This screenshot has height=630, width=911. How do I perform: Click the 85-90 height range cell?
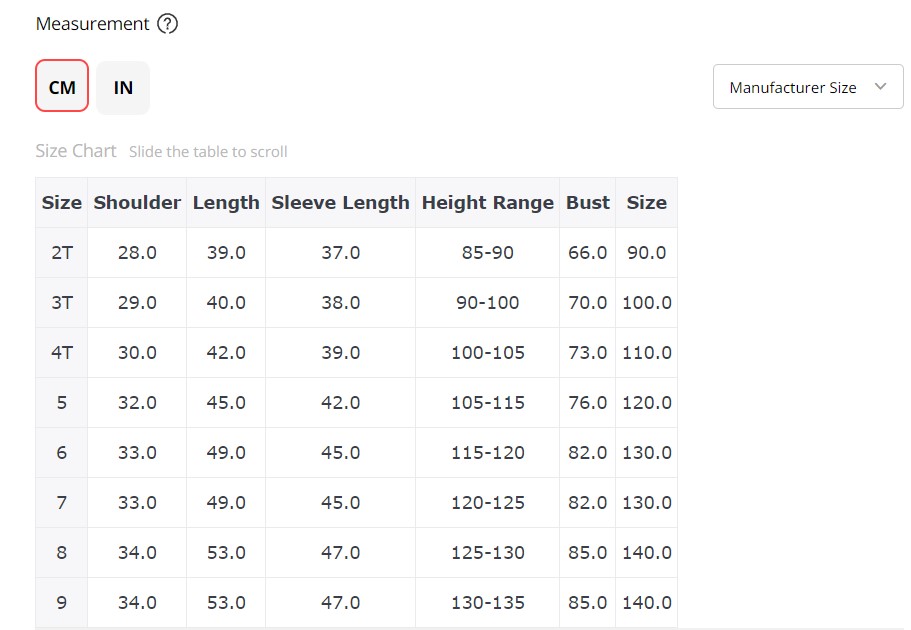pyautogui.click(x=487, y=252)
